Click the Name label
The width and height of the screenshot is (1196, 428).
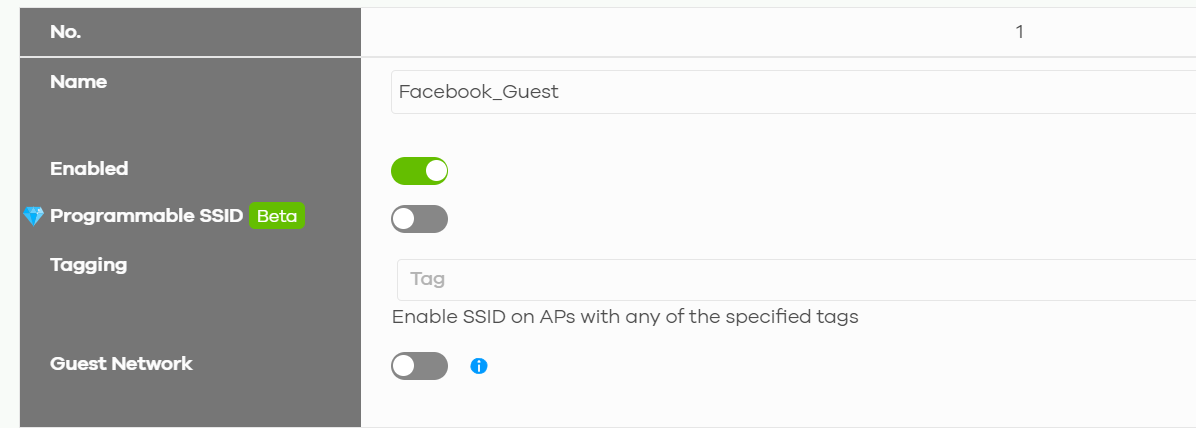pos(79,82)
